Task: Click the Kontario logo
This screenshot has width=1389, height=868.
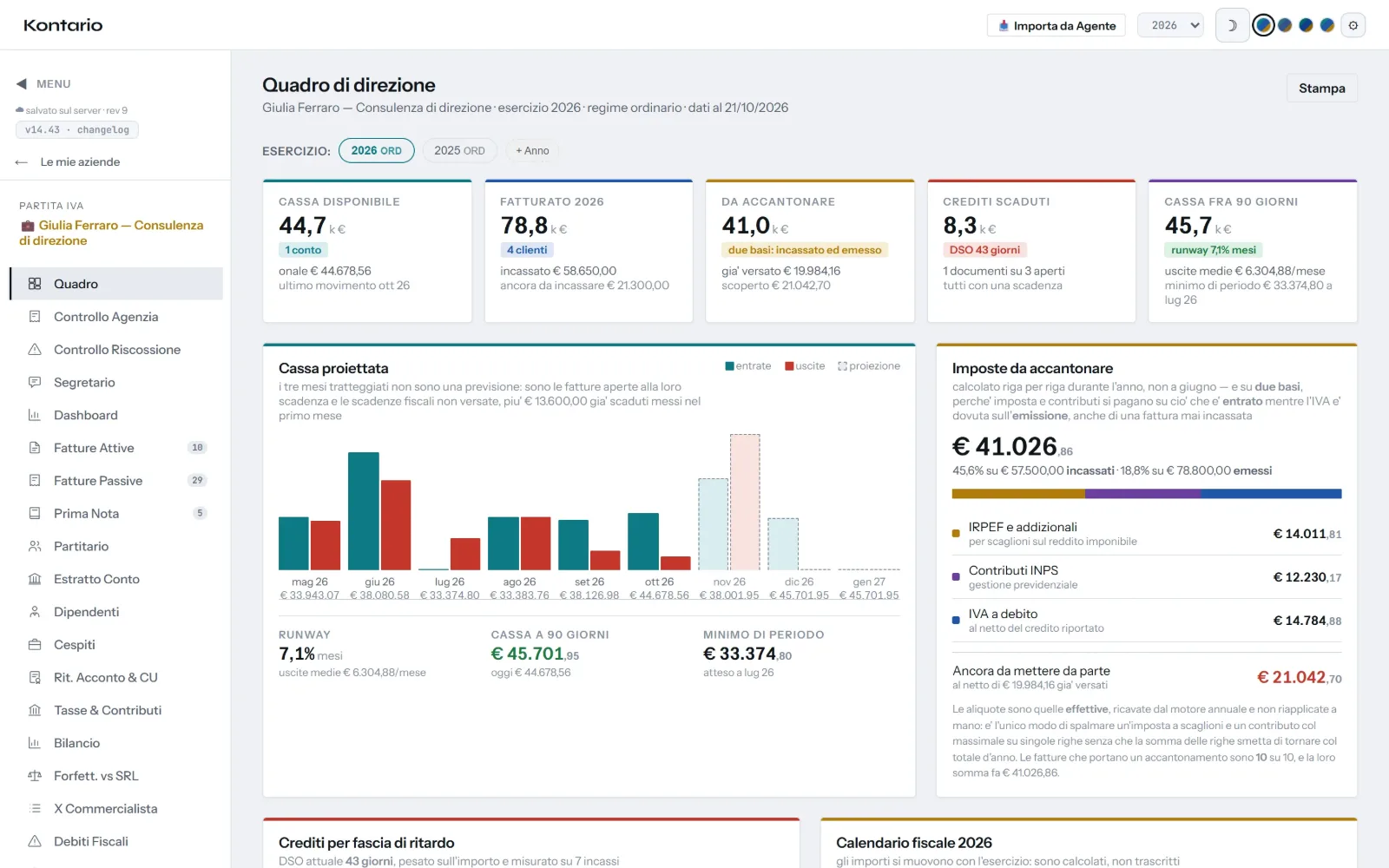Action: (x=63, y=25)
